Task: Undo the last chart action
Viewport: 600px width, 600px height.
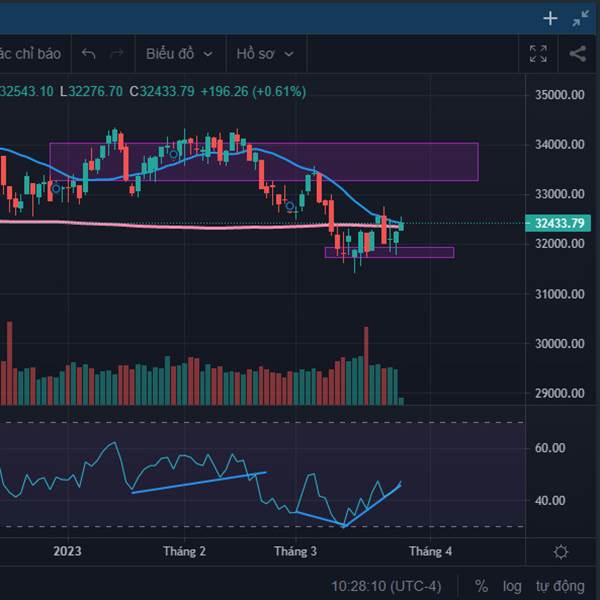Action: pyautogui.click(x=88, y=54)
